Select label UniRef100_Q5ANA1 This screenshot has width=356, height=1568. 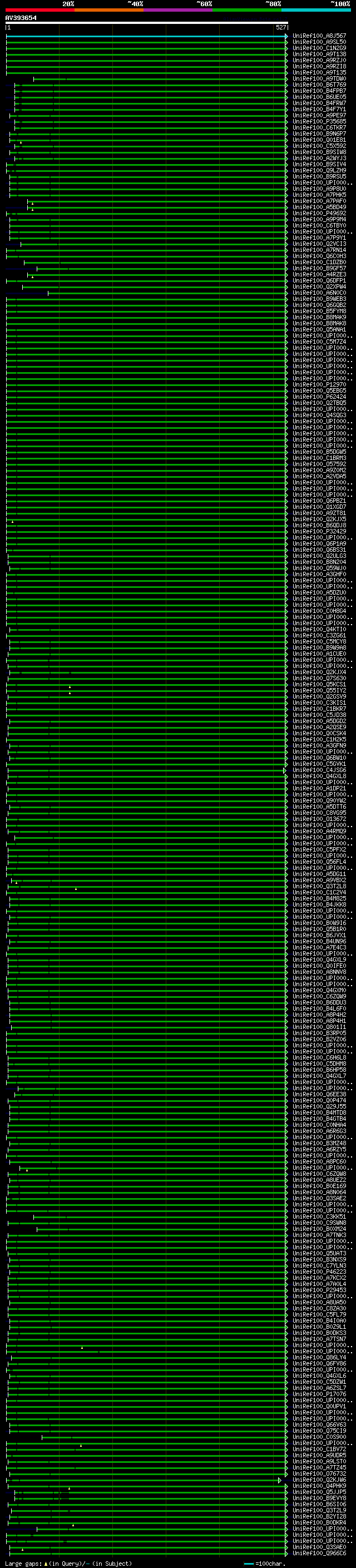(319, 329)
